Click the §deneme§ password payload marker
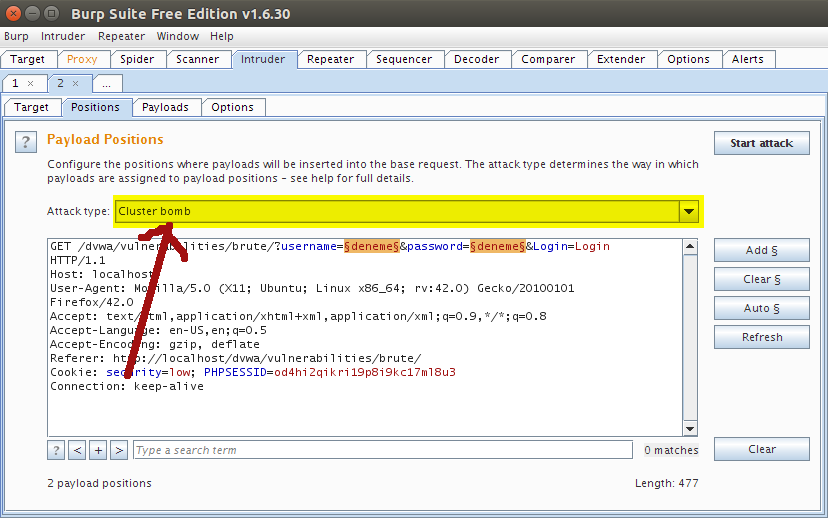Screen dimensions: 828x518 [x=498, y=247]
